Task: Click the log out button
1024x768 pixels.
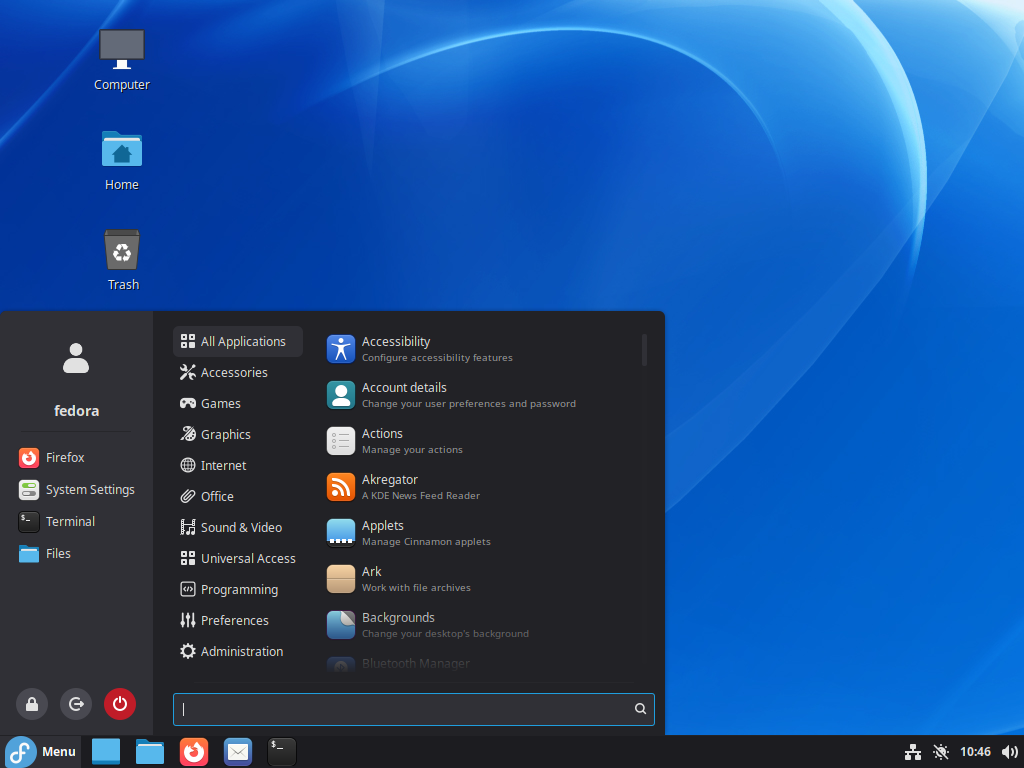Action: [x=76, y=704]
